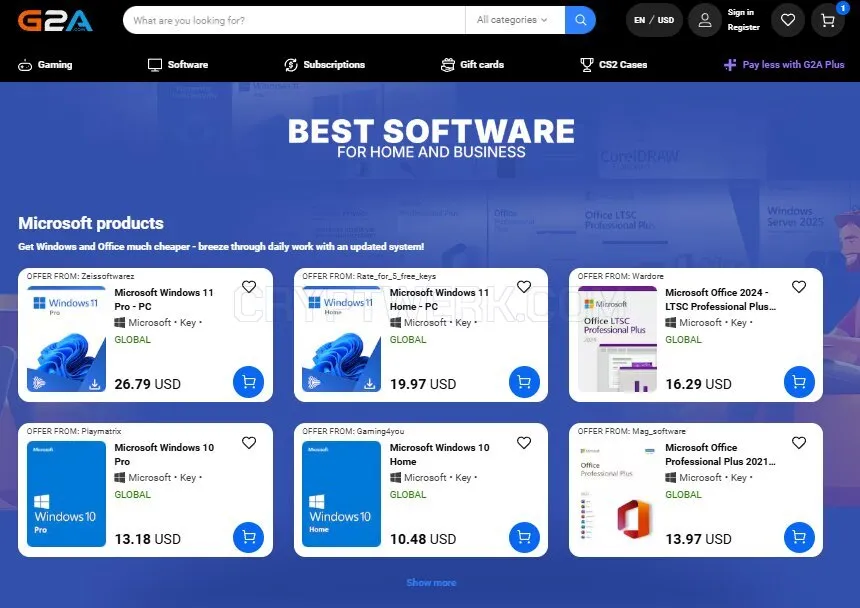Open the Software menu
The width and height of the screenshot is (860, 608).
(178, 65)
